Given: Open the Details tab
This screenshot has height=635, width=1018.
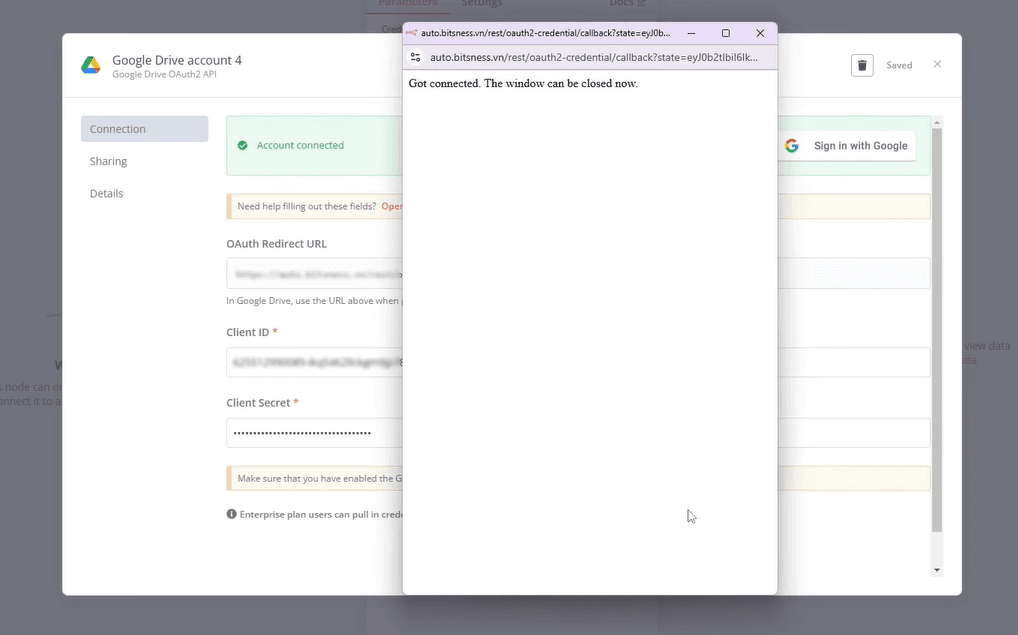Looking at the screenshot, I should point(106,193).
